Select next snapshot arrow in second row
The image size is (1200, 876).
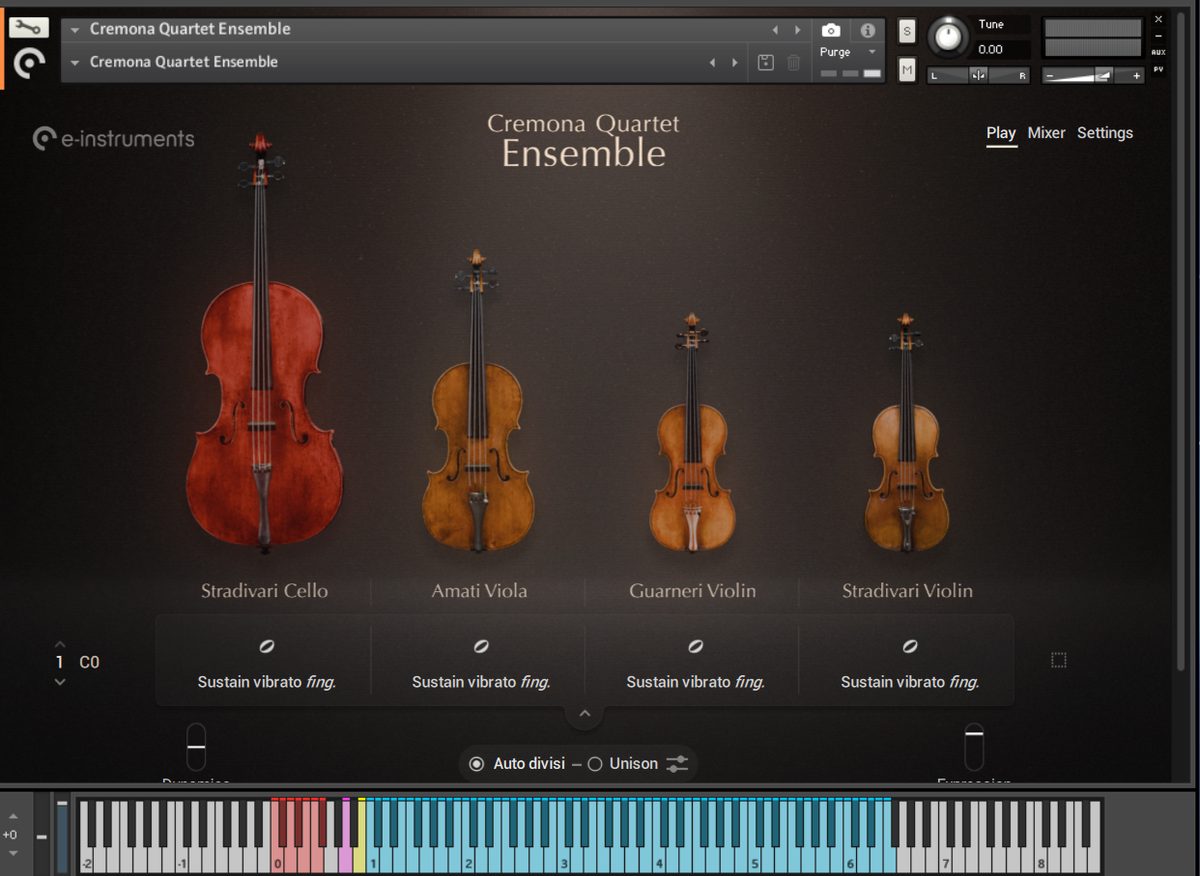tap(735, 62)
